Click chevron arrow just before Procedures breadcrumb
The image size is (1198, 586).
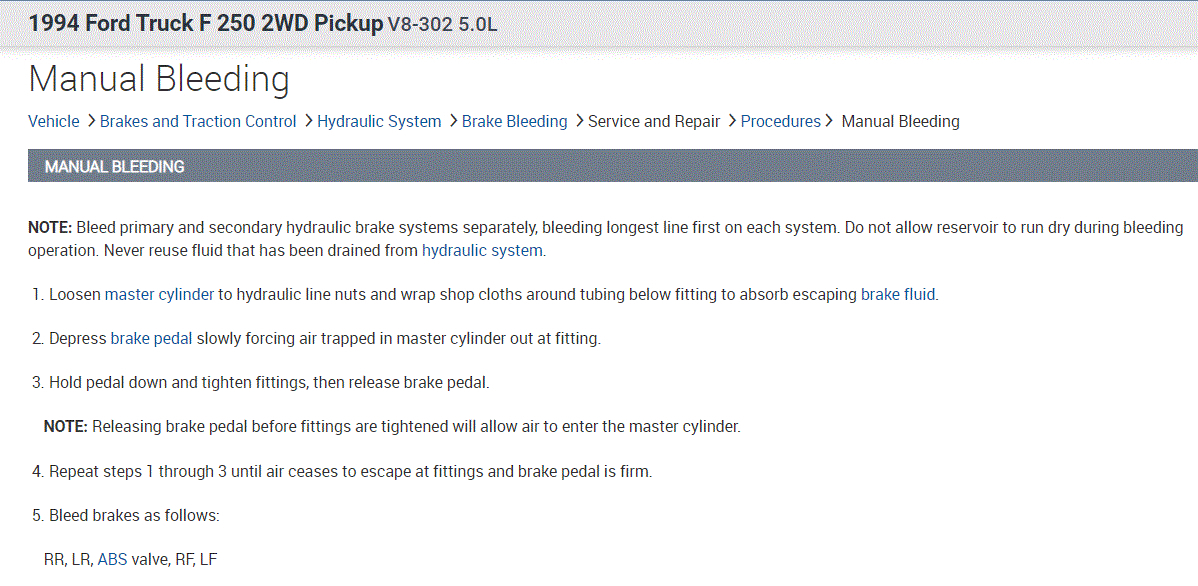[732, 121]
